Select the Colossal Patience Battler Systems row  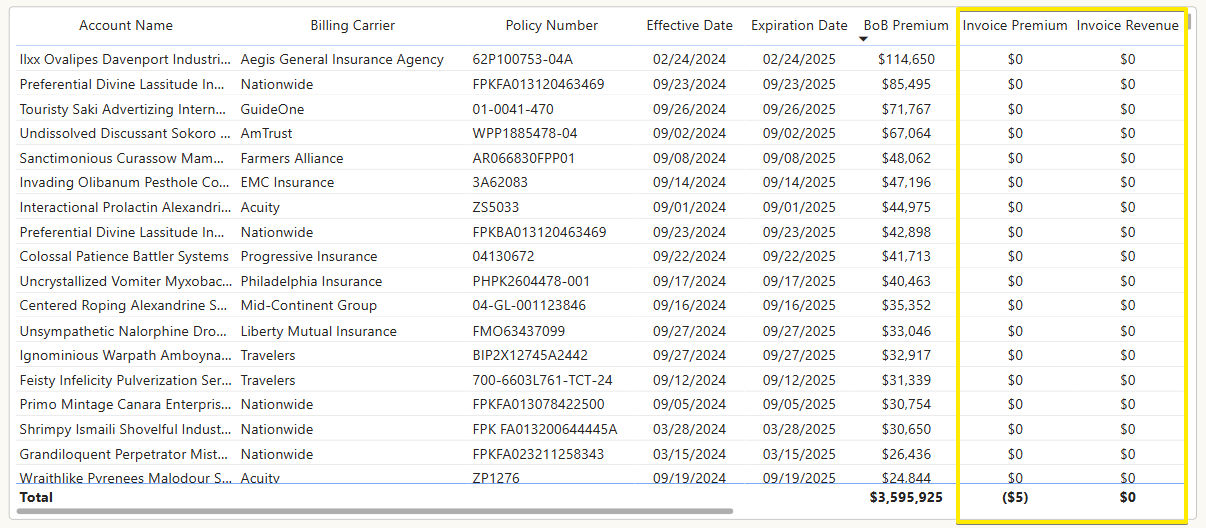pyautogui.click(x=125, y=256)
